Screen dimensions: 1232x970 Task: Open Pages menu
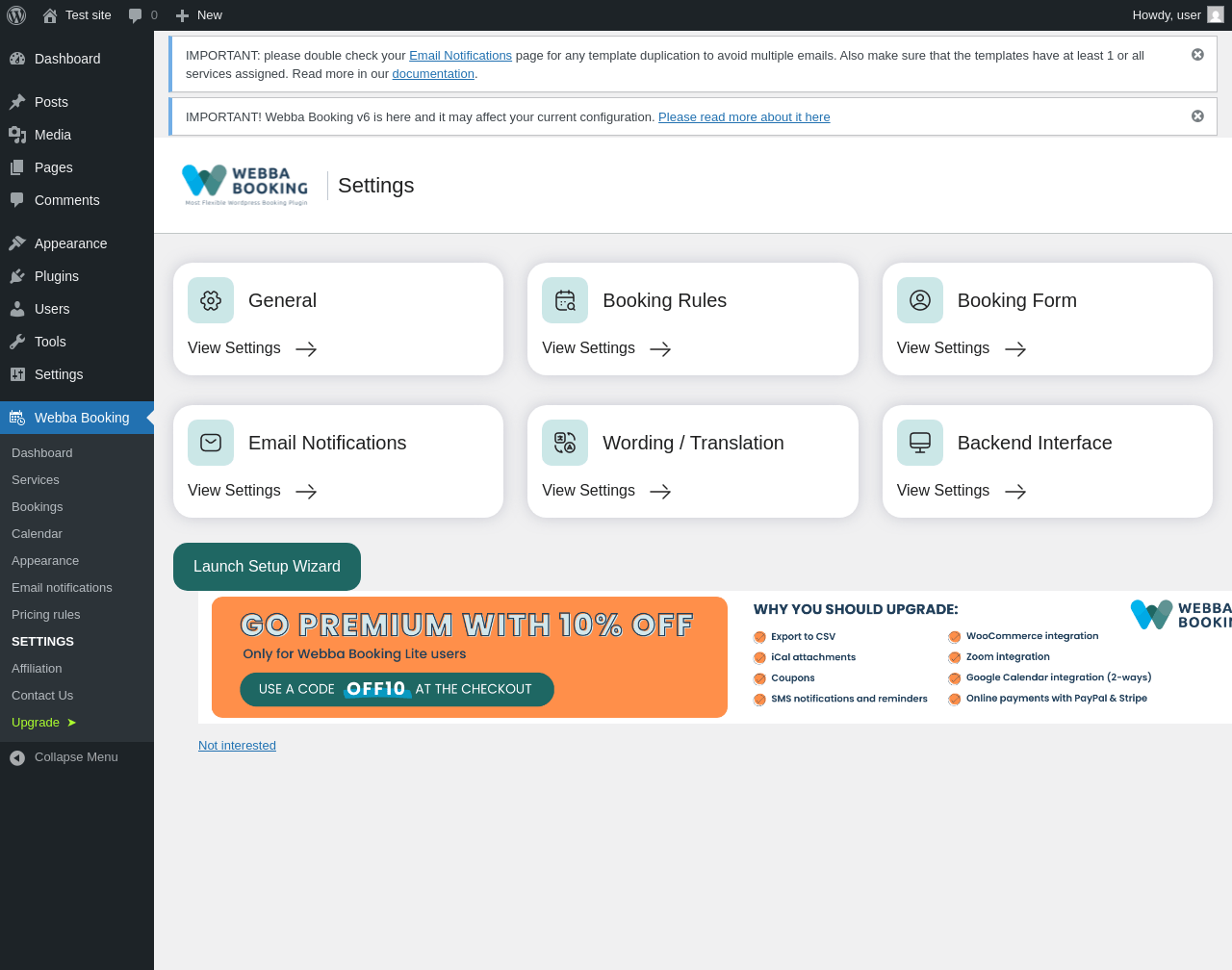77,167
